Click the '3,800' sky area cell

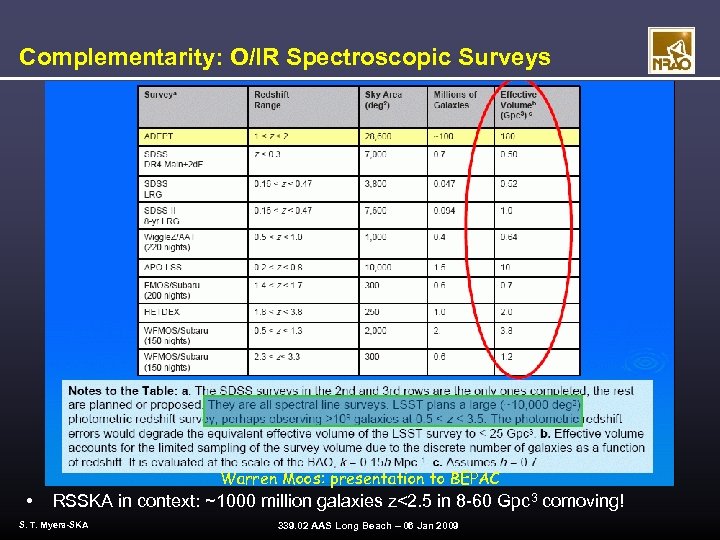(393, 189)
